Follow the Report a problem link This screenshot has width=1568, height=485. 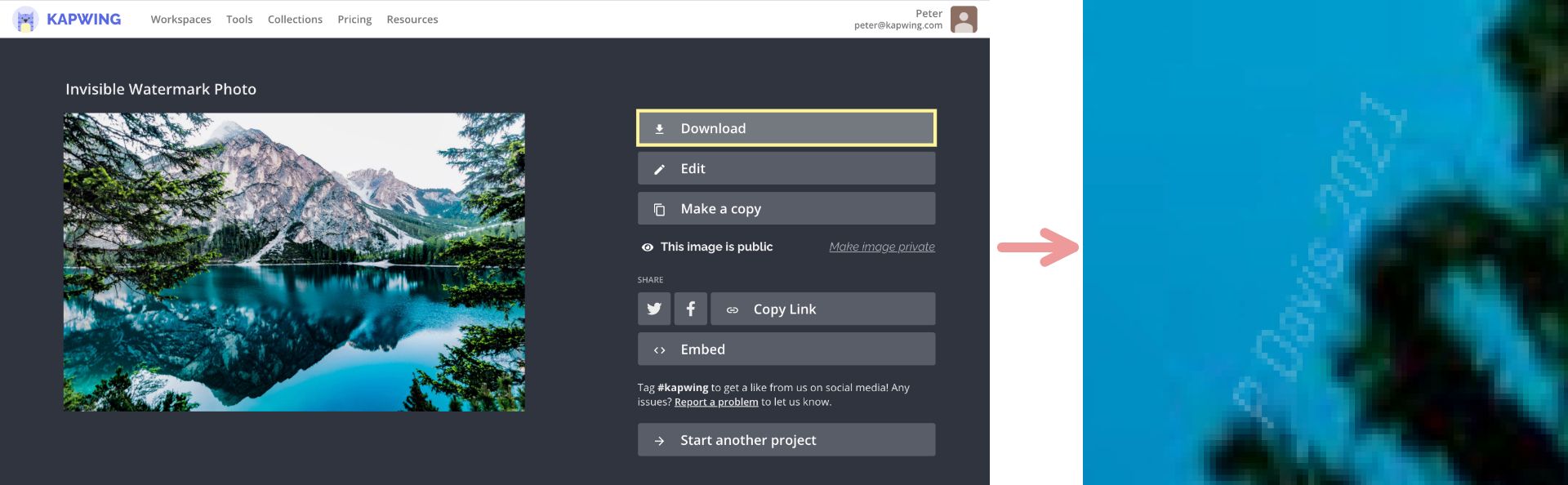pyautogui.click(x=716, y=402)
